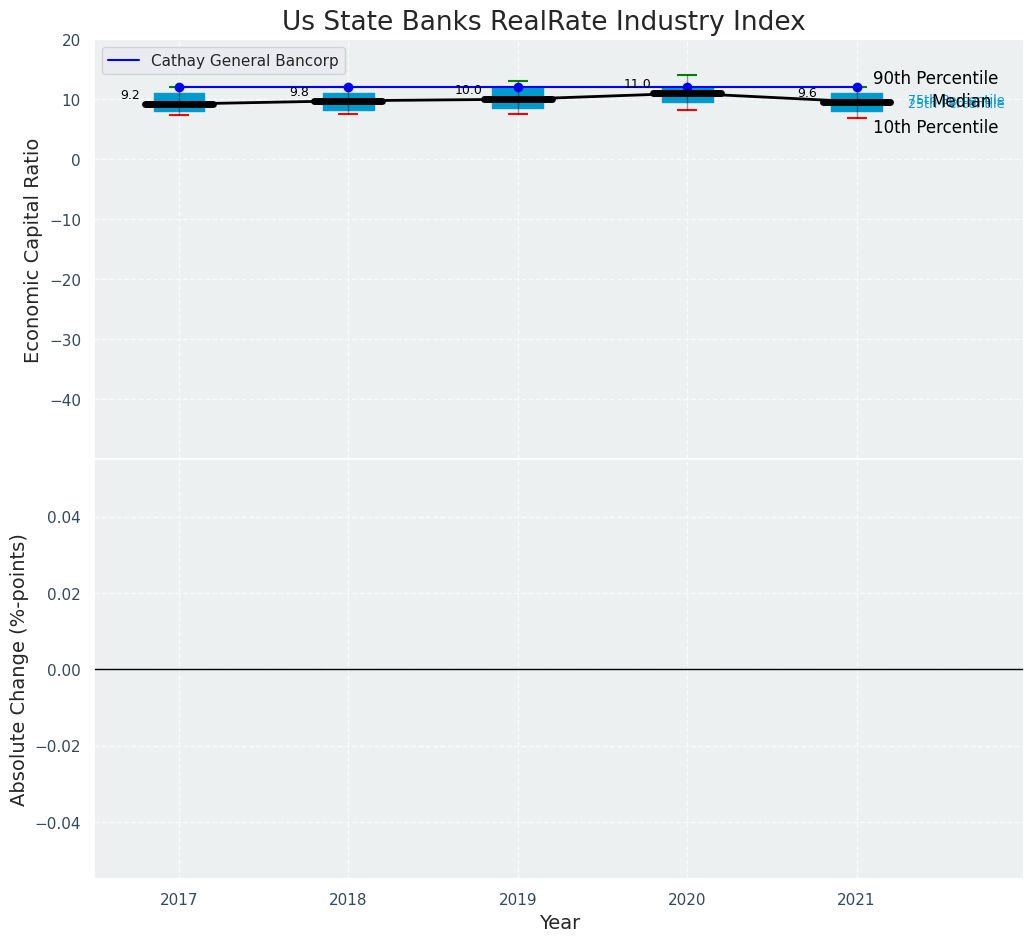Click the 9.8 median value label
The height and width of the screenshot is (942, 1034).
299,92
